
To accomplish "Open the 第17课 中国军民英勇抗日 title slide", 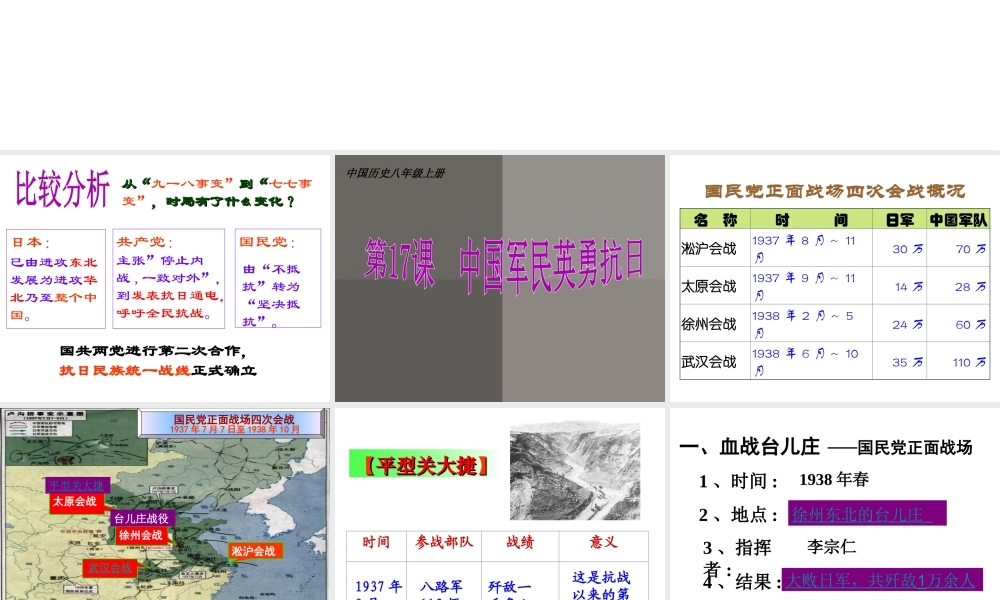I will tap(500, 278).
